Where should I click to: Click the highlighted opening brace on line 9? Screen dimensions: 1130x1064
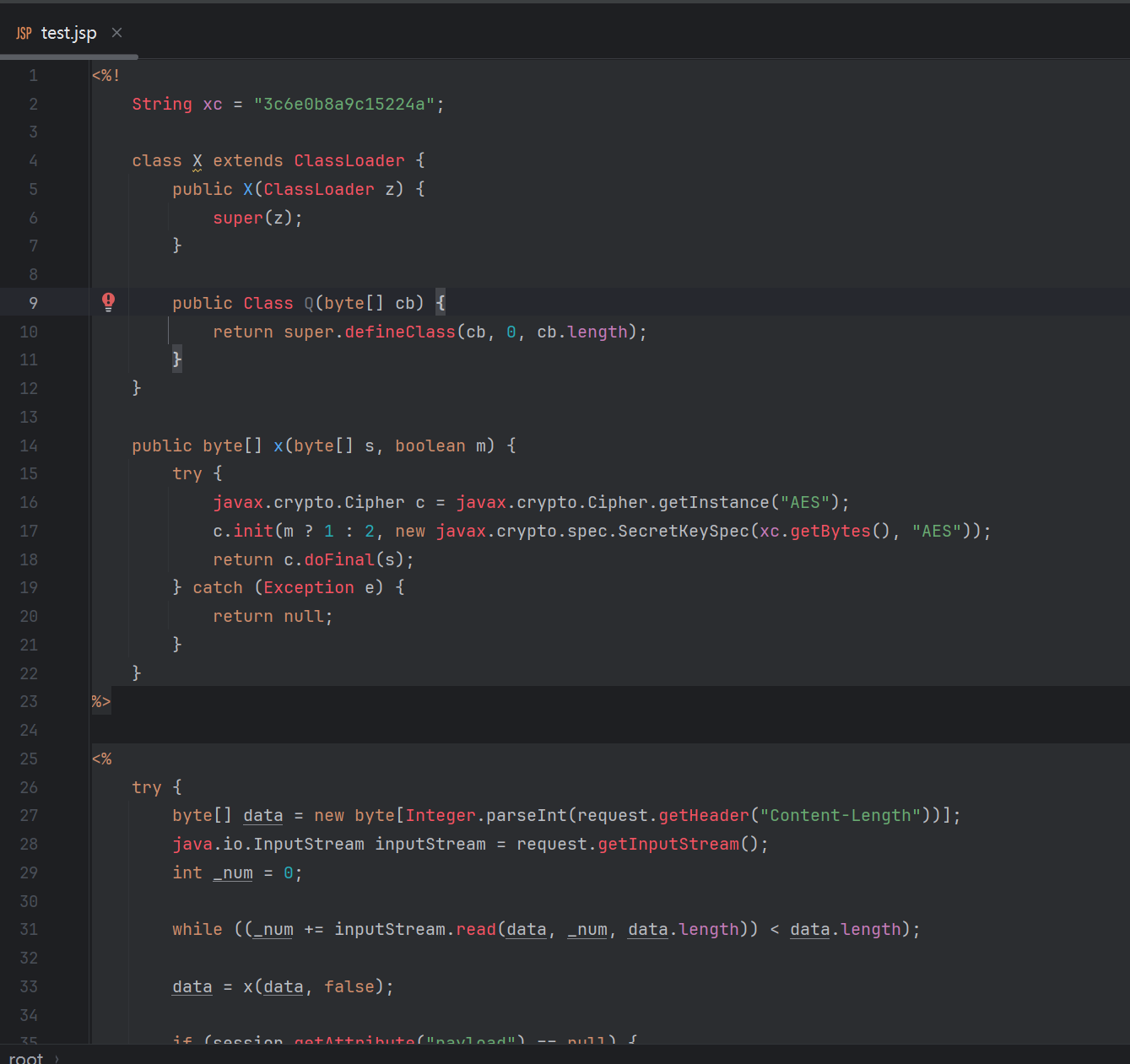coord(441,302)
